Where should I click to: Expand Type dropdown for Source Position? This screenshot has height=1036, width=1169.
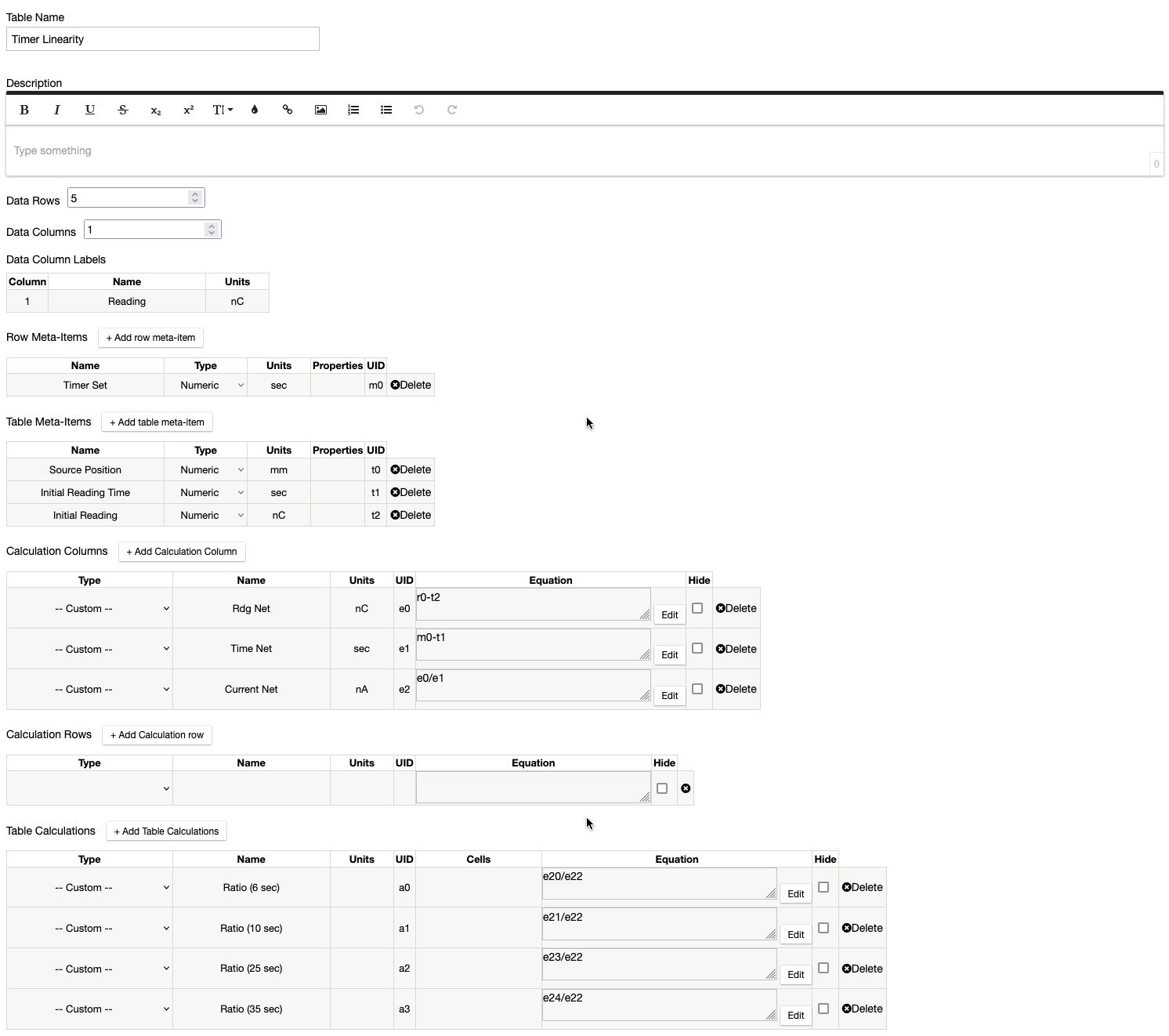click(211, 470)
